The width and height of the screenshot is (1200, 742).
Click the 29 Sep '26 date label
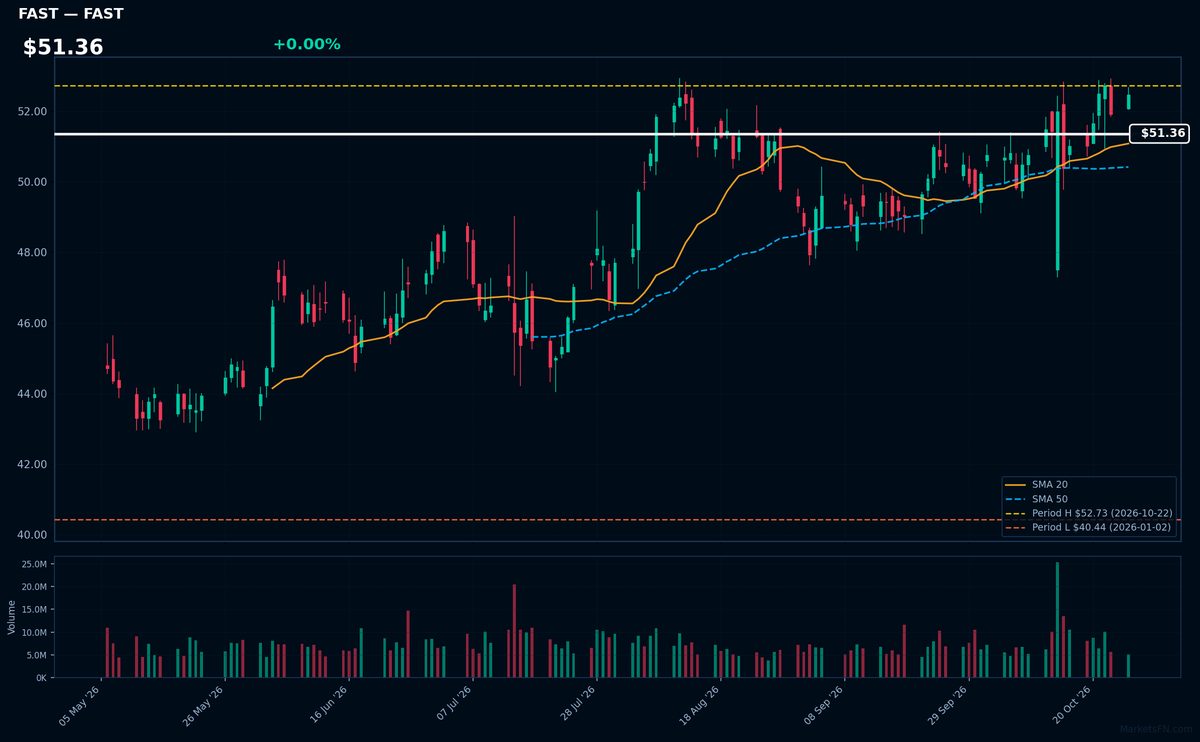pos(947,706)
